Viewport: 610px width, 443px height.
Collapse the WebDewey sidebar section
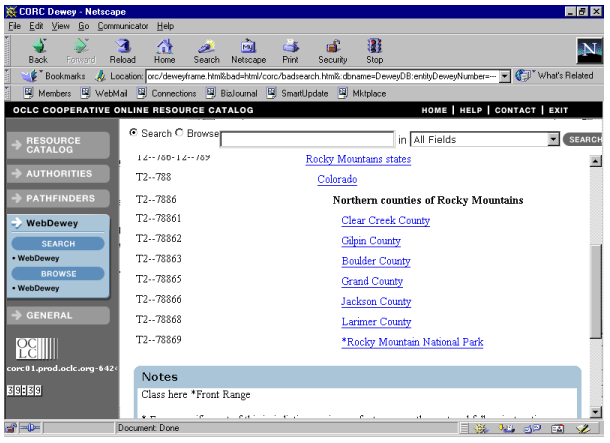[58, 223]
